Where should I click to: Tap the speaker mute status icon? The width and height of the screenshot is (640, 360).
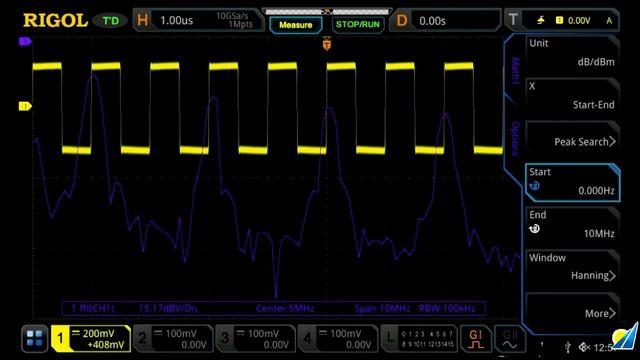584,347
